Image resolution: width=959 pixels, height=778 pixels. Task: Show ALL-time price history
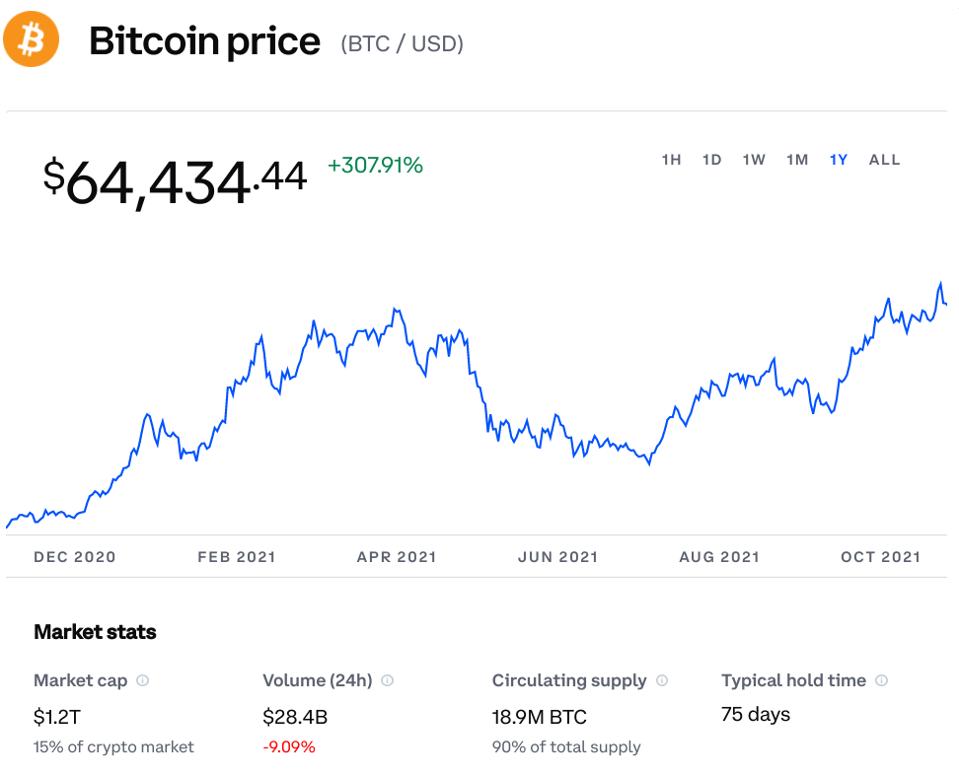884,160
